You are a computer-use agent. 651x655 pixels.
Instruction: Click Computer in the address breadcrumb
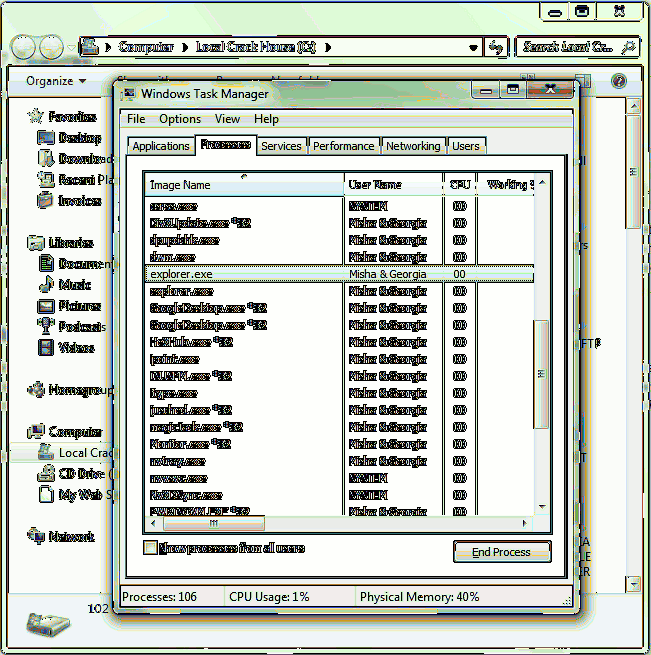145,47
